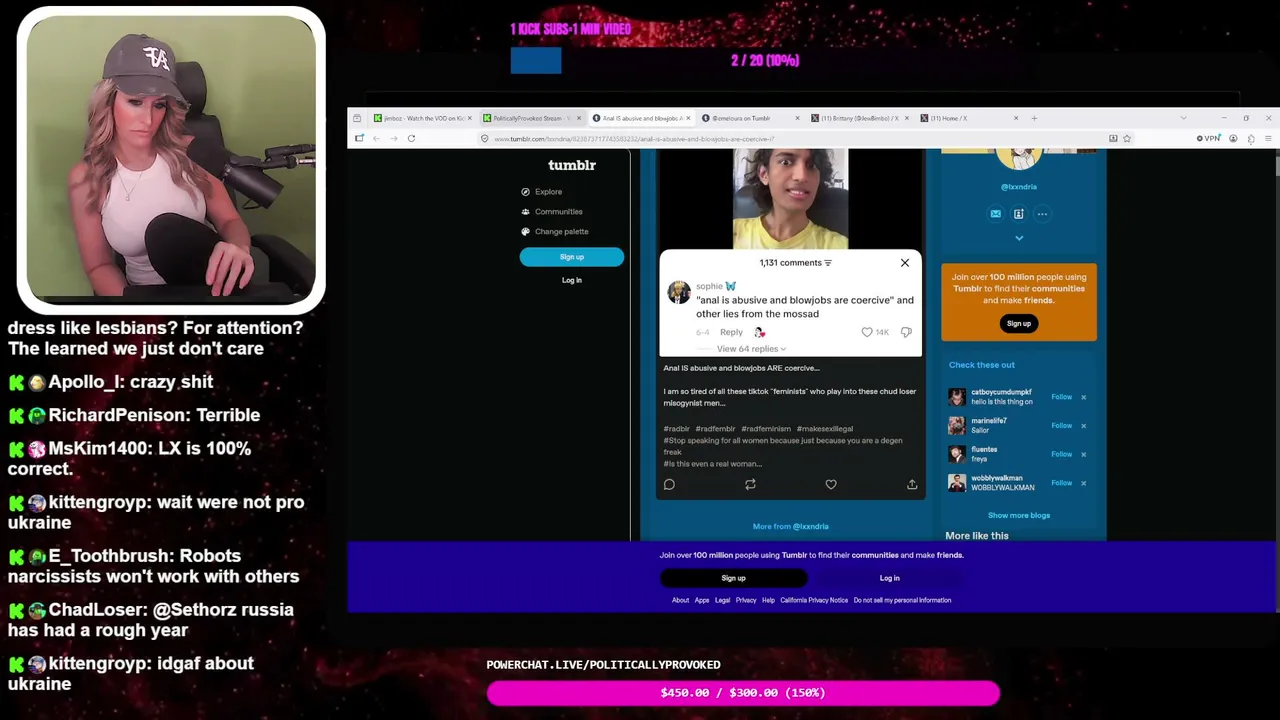
Task: Open the About footer link
Action: [x=680, y=601]
